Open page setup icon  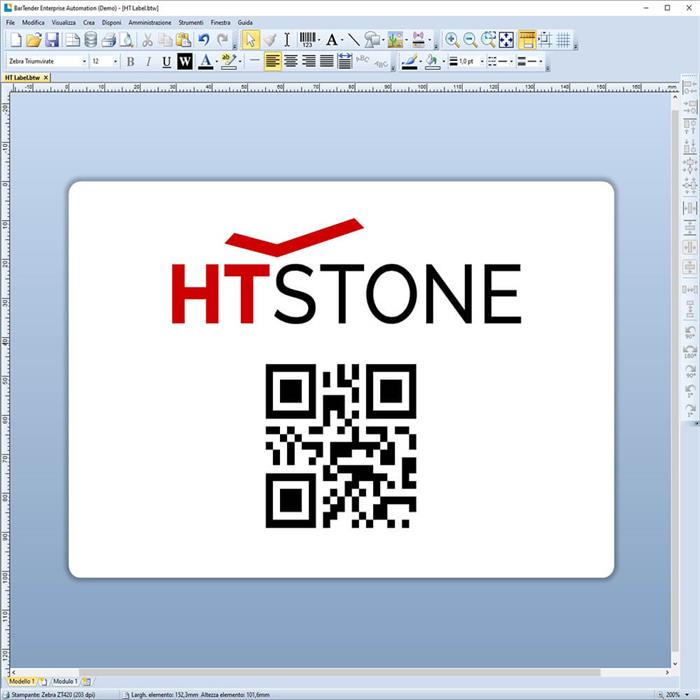coord(72,40)
